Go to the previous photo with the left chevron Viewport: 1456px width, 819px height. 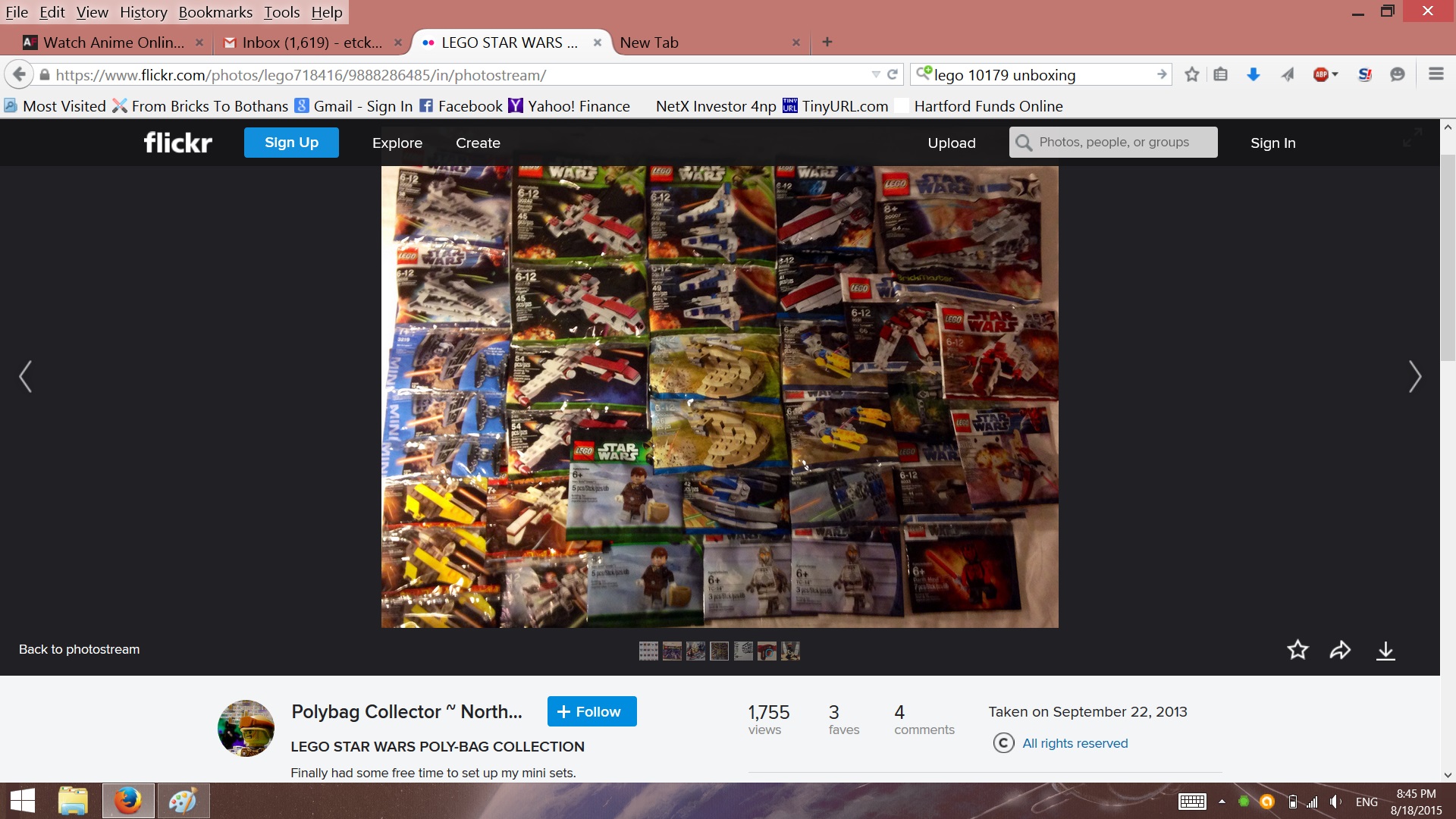click(26, 376)
